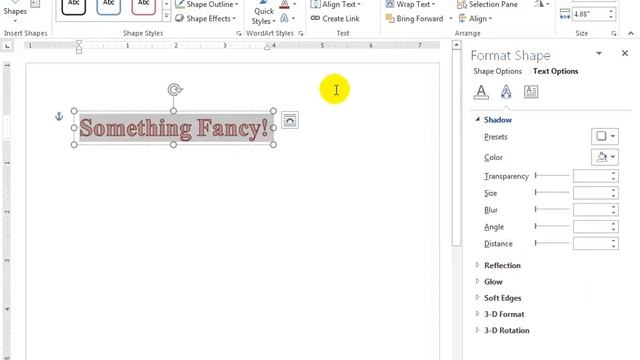Click Create Link button
The width and height of the screenshot is (640, 360).
335,18
